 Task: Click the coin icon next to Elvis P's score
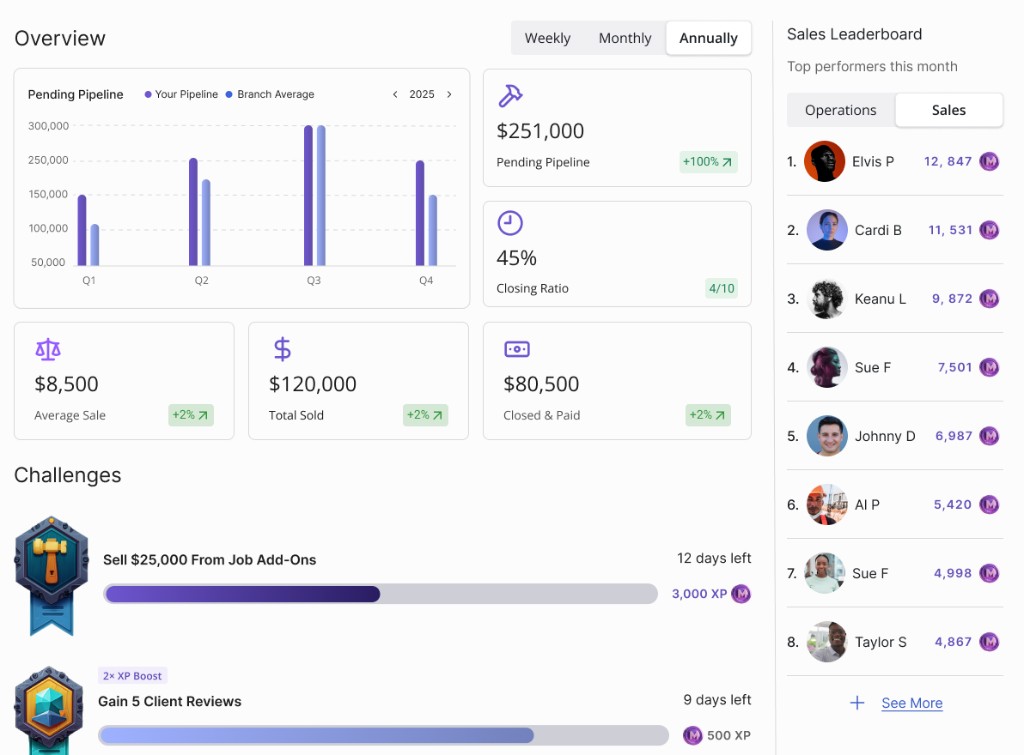tap(989, 161)
